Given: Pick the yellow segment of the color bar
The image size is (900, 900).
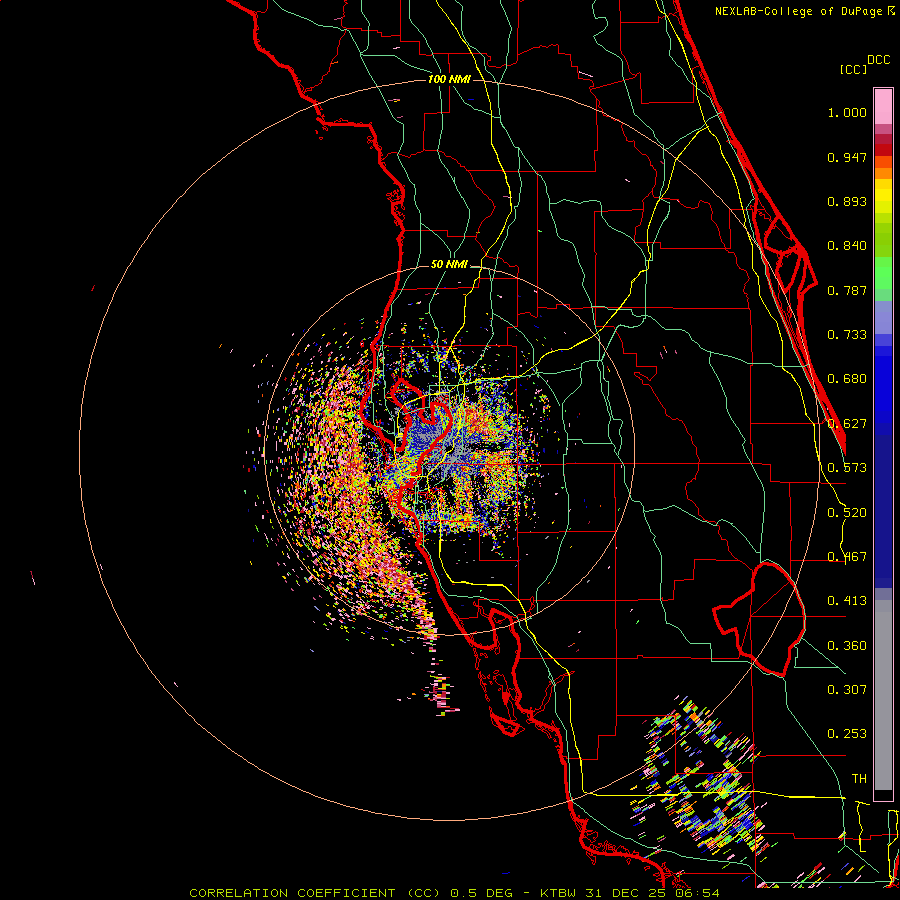Looking at the screenshot, I should pos(883,196).
